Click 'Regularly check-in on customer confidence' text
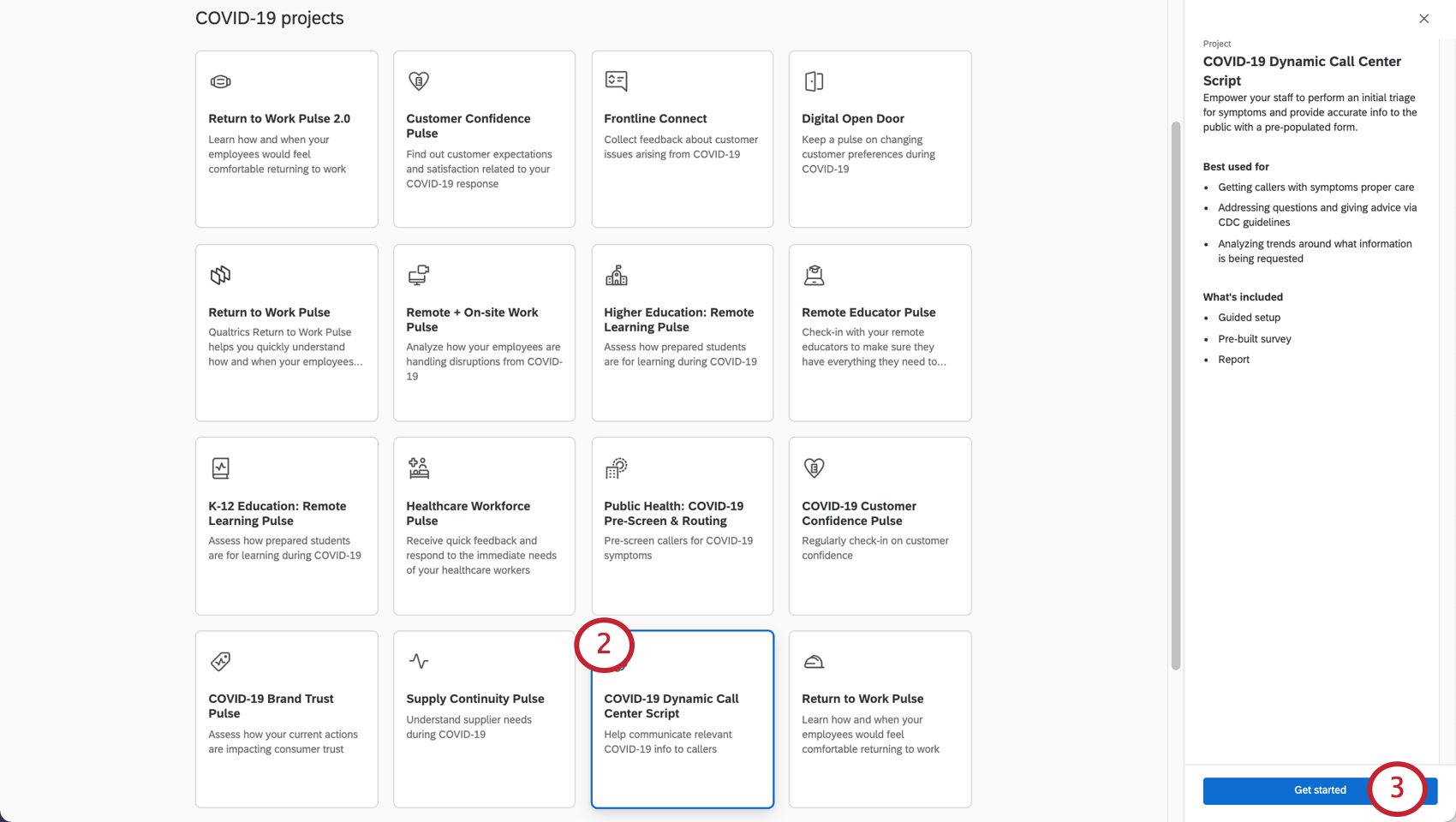 [x=875, y=548]
